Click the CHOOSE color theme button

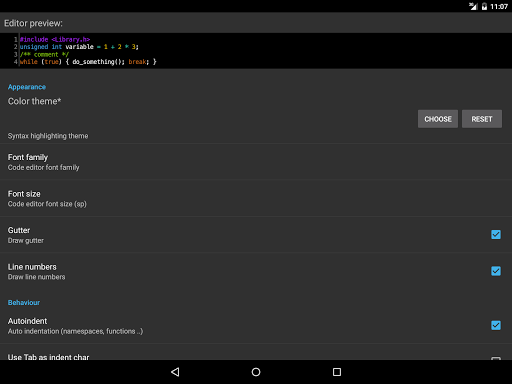point(438,119)
